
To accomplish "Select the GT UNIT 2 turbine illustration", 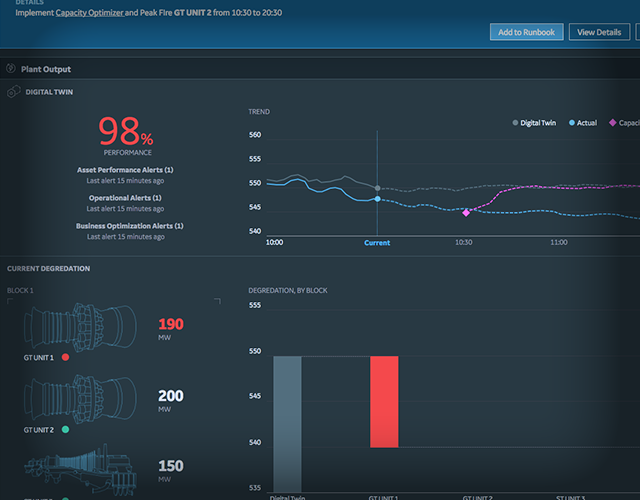I will click(80, 399).
